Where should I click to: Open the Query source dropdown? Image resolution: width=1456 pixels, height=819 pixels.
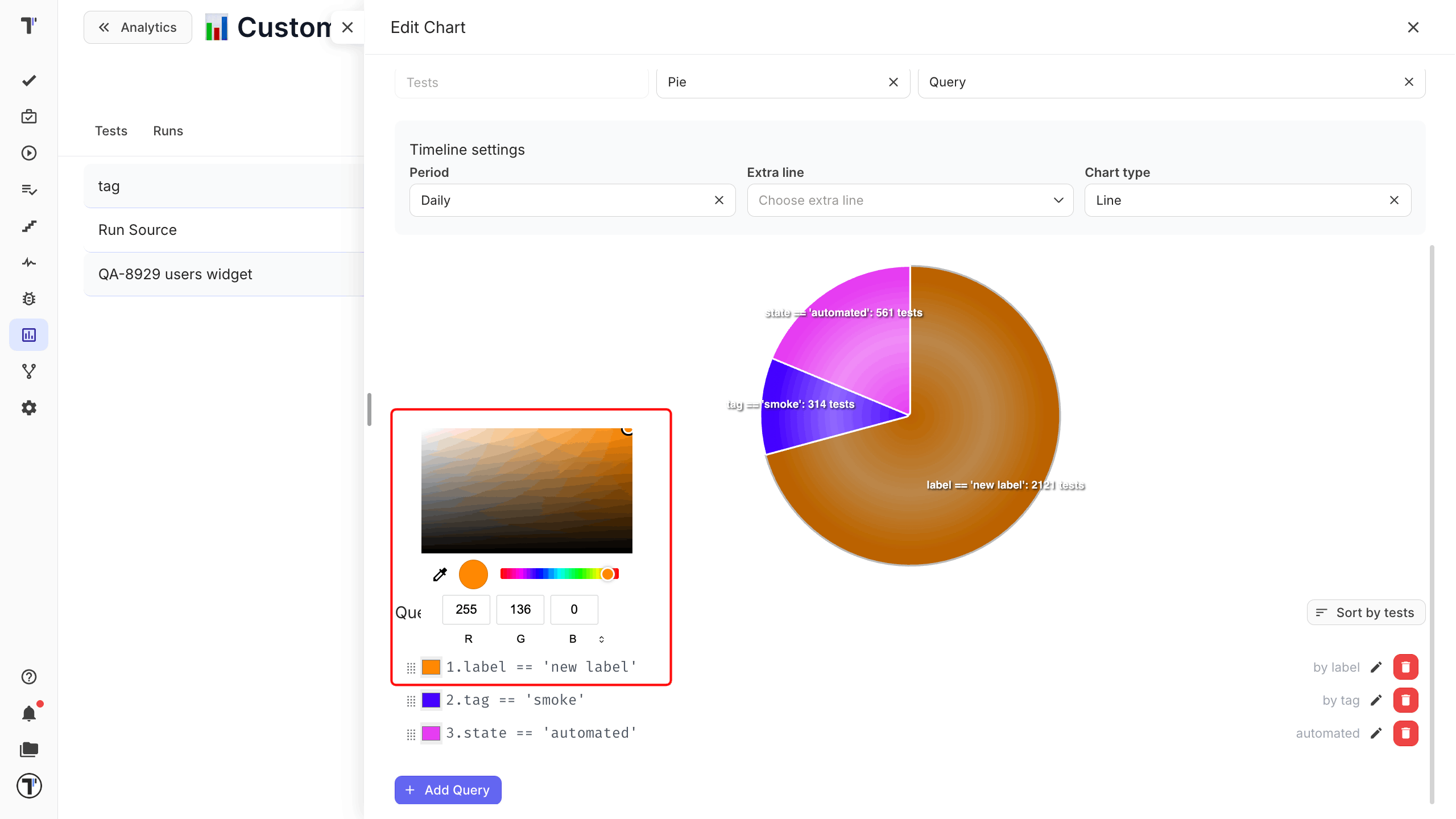click(1172, 82)
